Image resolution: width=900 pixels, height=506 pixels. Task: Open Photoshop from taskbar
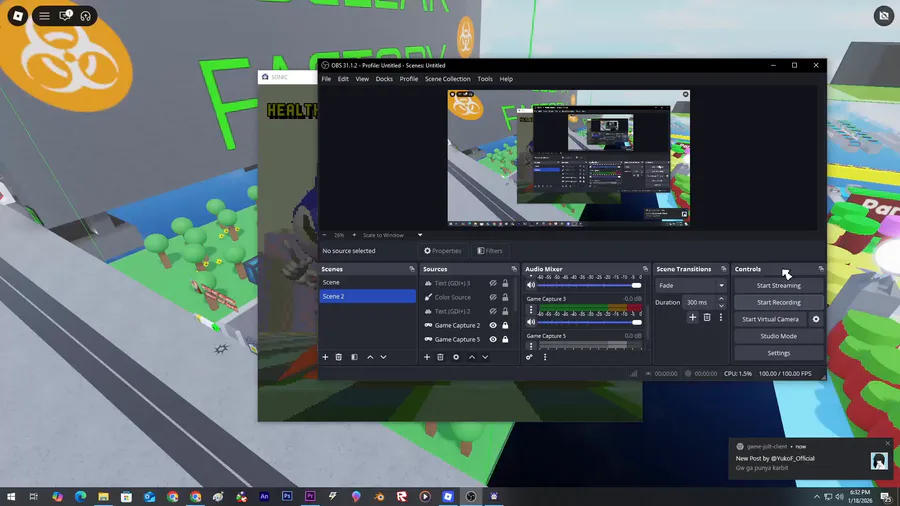pos(287,496)
